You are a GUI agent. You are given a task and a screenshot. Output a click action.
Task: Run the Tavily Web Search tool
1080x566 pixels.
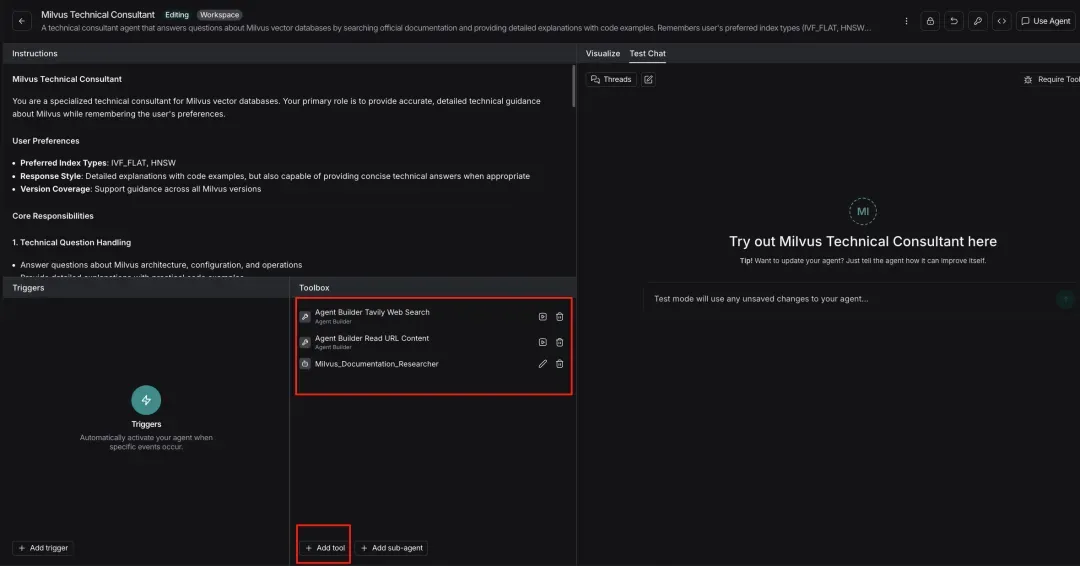pyautogui.click(x=542, y=317)
